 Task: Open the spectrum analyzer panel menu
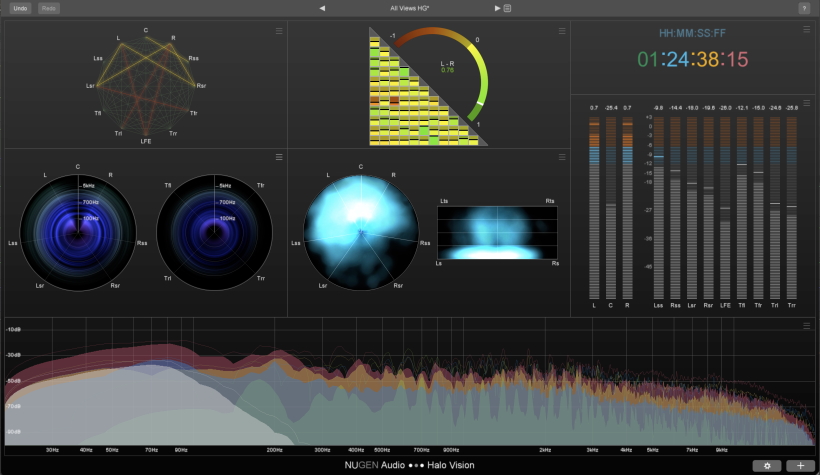808,326
